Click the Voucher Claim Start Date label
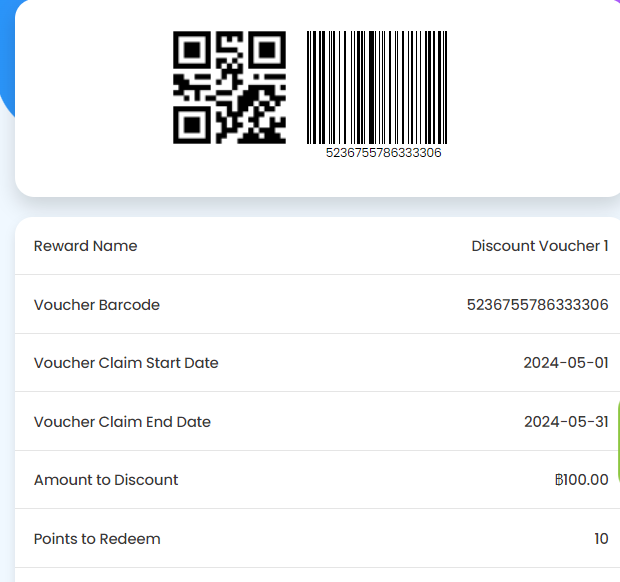 (x=126, y=363)
